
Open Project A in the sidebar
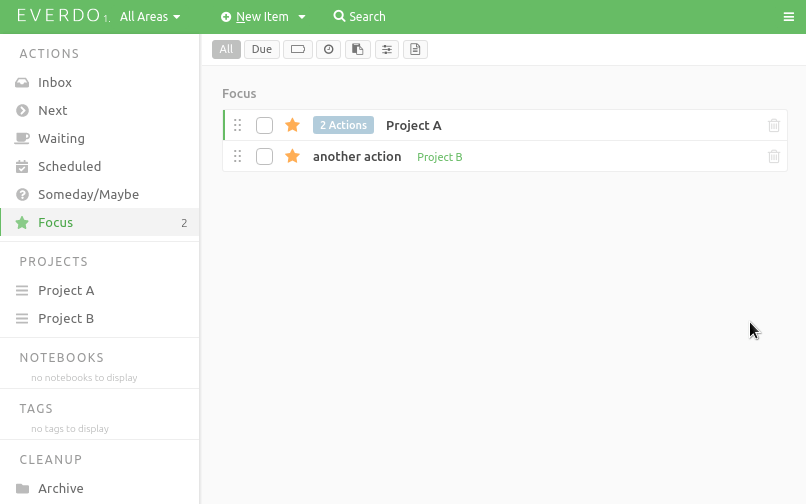coord(100,290)
